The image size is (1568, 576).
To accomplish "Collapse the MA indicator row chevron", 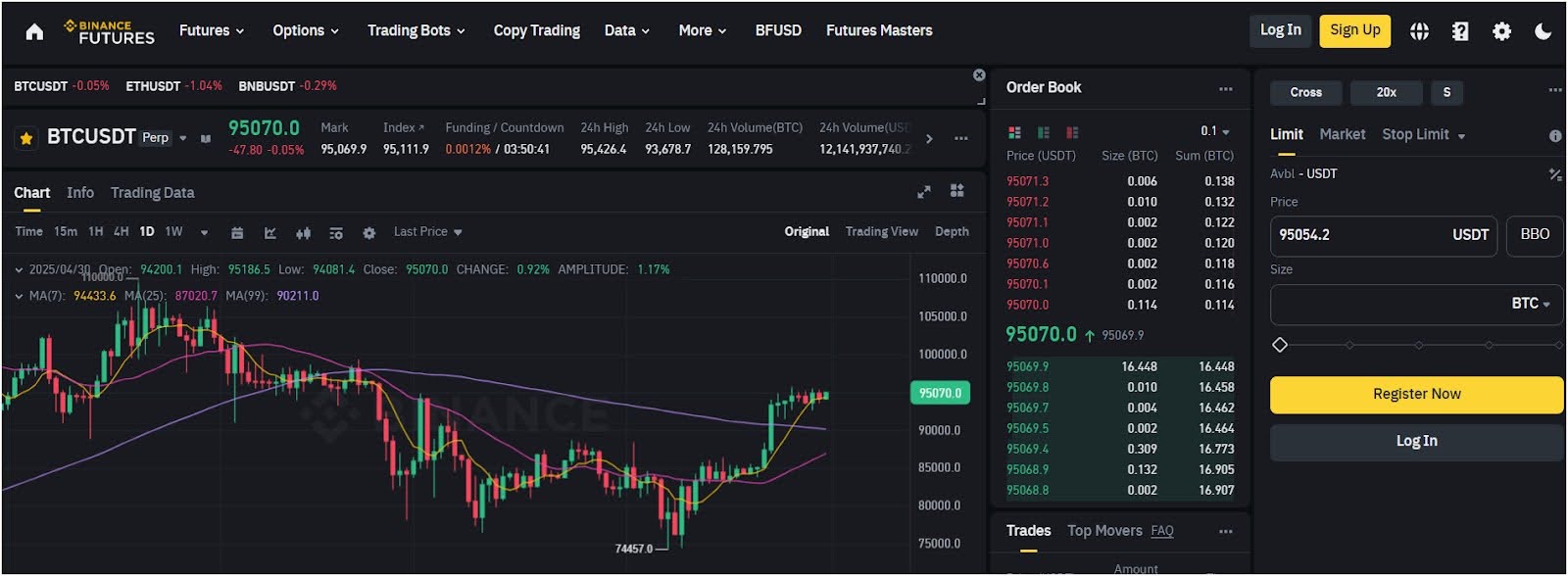I will [x=19, y=296].
